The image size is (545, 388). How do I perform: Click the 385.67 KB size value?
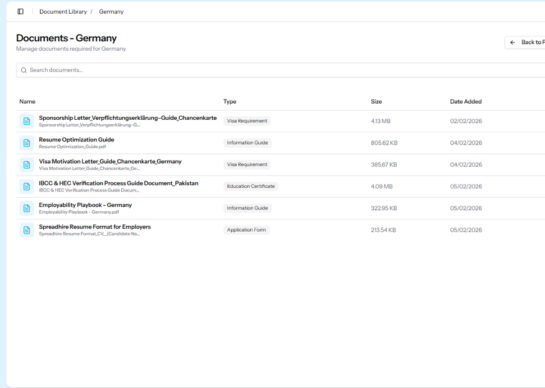click(x=384, y=165)
